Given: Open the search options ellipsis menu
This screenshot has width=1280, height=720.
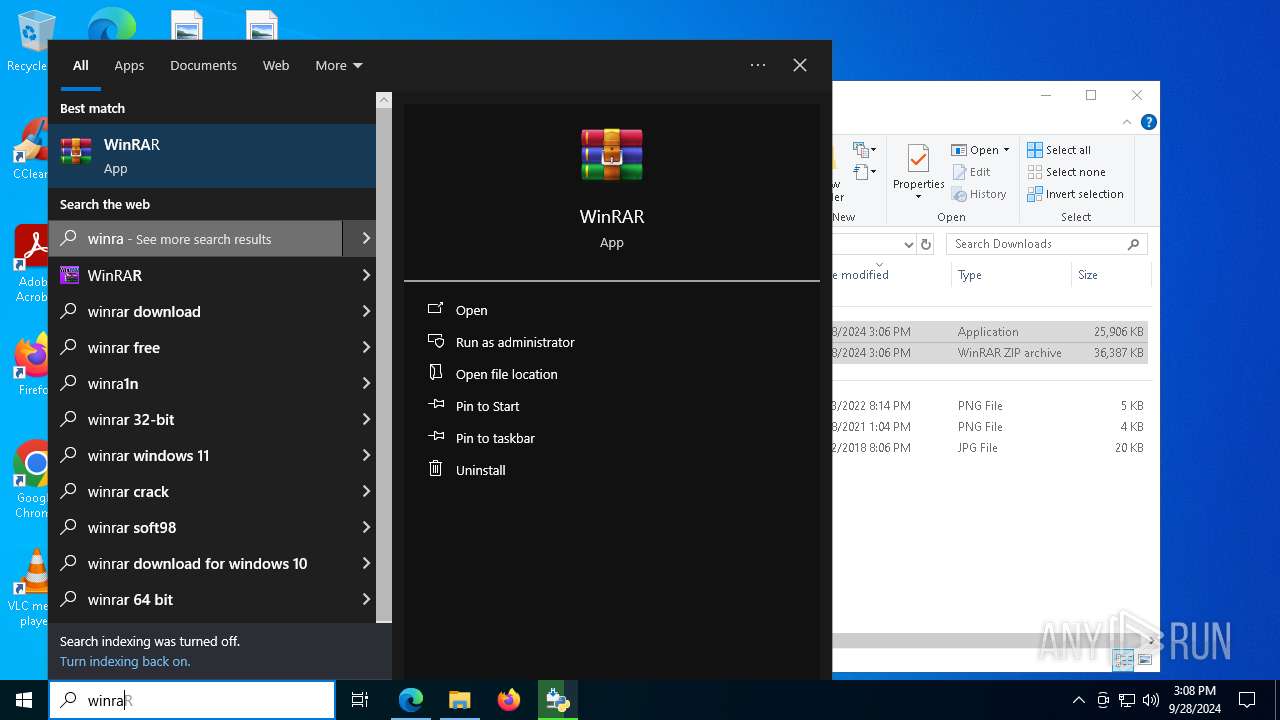Looking at the screenshot, I should [758, 65].
